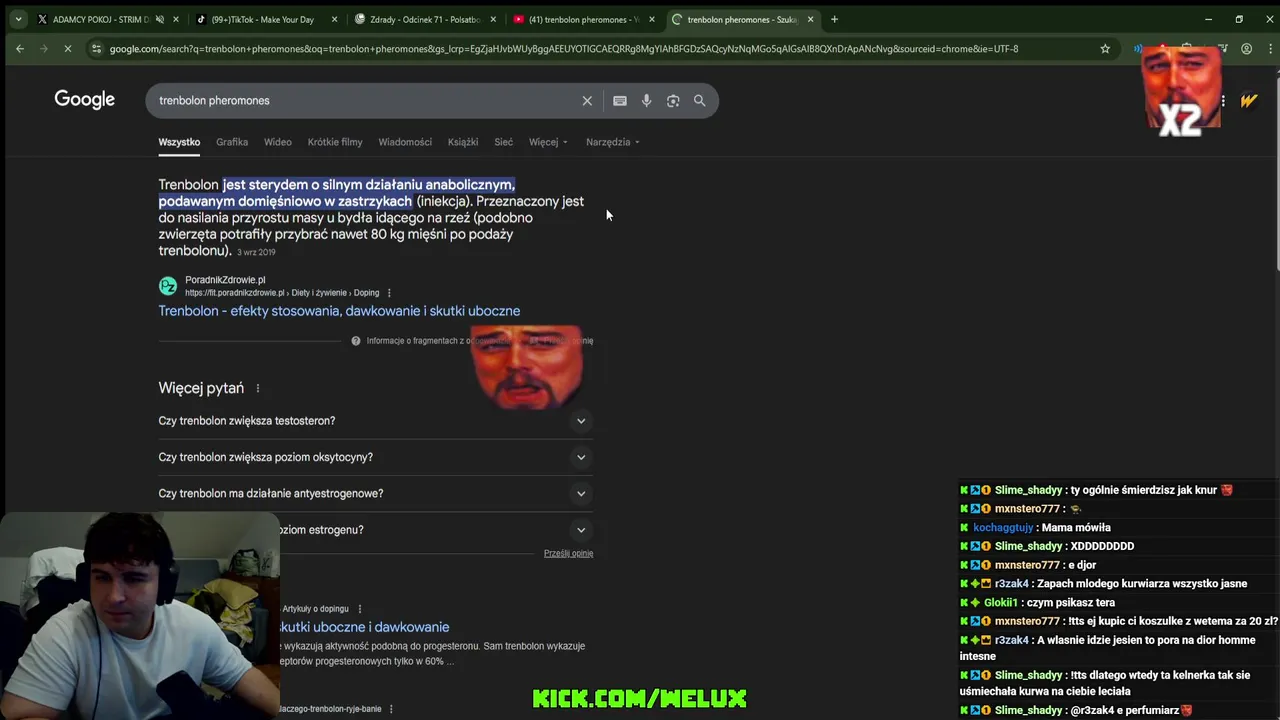Switch to the Zdrady Odcinek 71 tab
Image resolution: width=1280 pixels, height=720 pixels.
point(424,19)
